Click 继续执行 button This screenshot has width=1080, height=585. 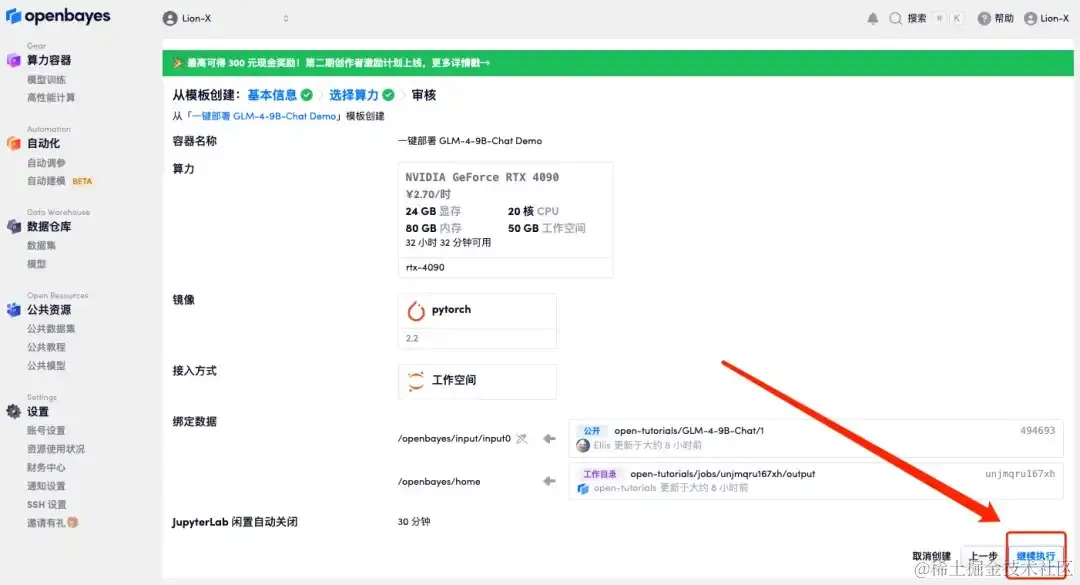pyautogui.click(x=1036, y=556)
